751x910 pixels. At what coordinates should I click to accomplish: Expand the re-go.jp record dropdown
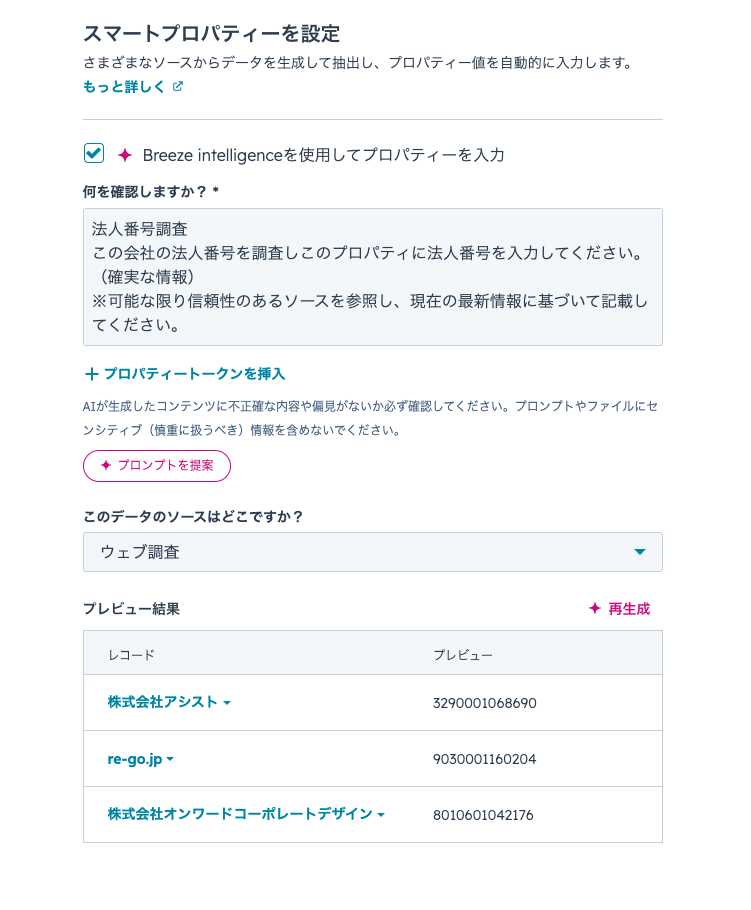coord(170,760)
